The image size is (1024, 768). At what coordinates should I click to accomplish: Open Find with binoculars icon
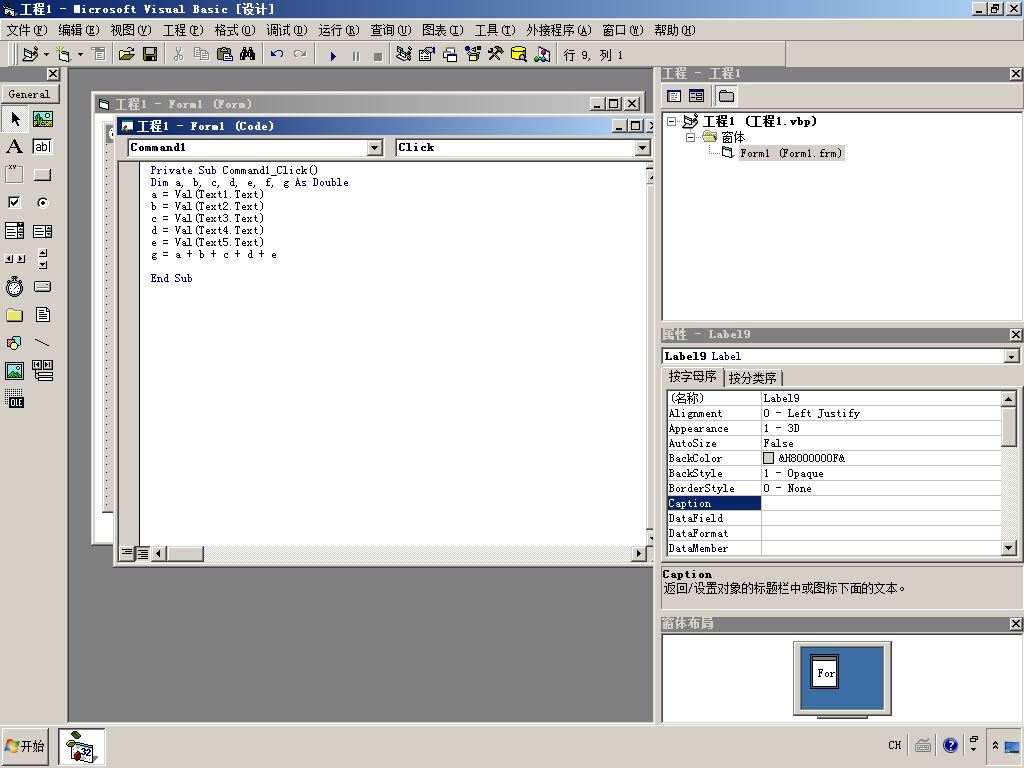pyautogui.click(x=248, y=54)
